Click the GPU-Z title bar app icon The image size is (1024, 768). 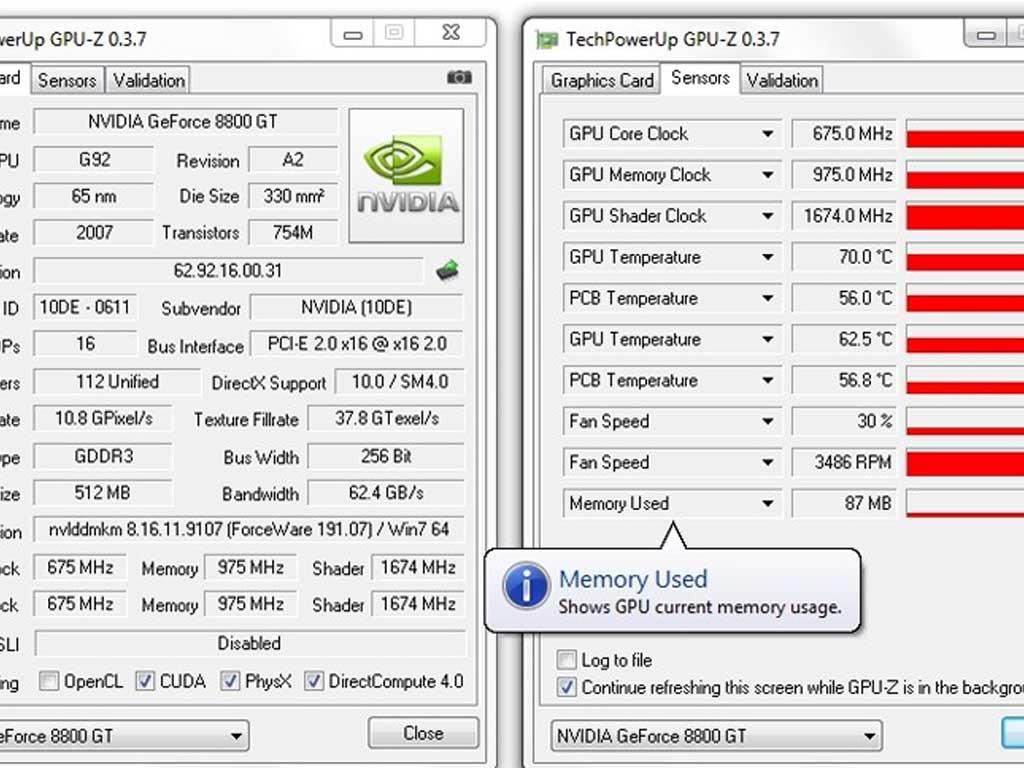tap(547, 40)
